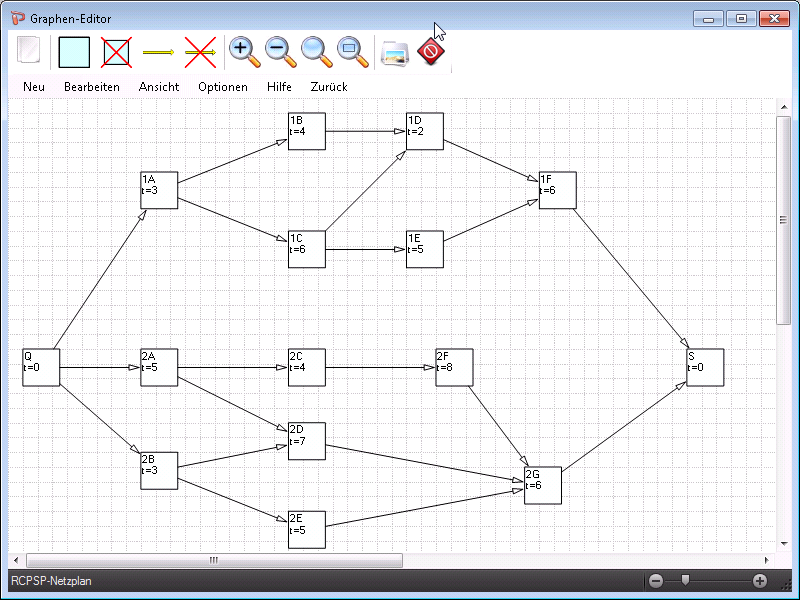Open the Bearbeiten menu

point(92,87)
